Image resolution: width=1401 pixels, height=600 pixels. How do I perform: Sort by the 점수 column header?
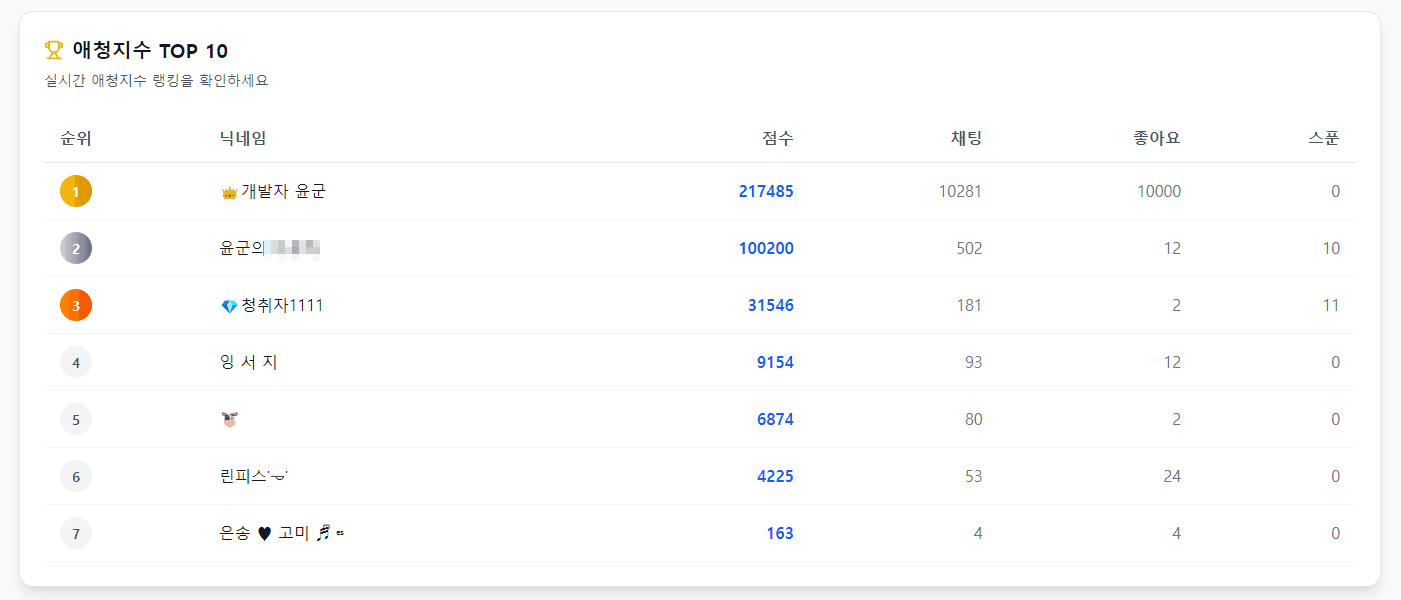tap(777, 139)
